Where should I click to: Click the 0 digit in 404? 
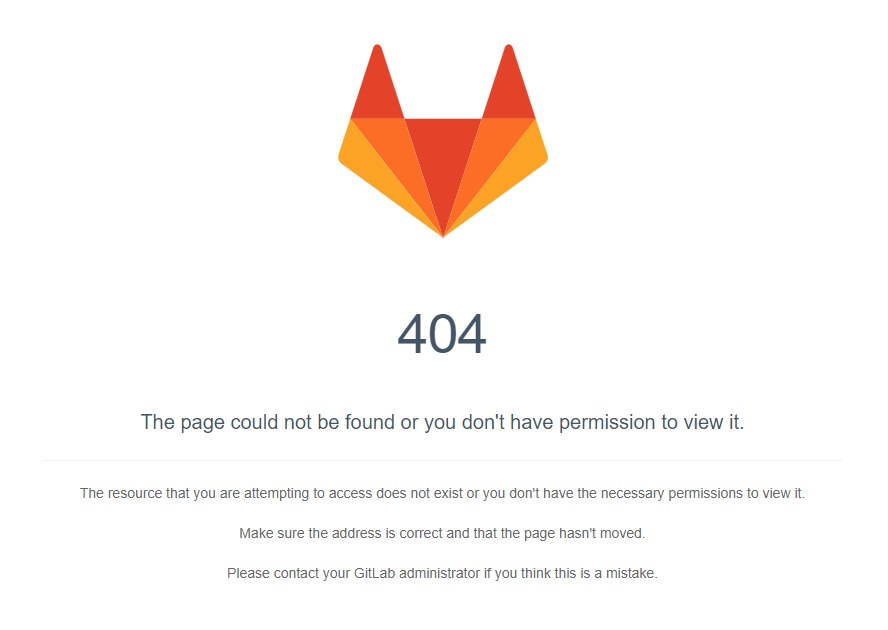coord(442,334)
